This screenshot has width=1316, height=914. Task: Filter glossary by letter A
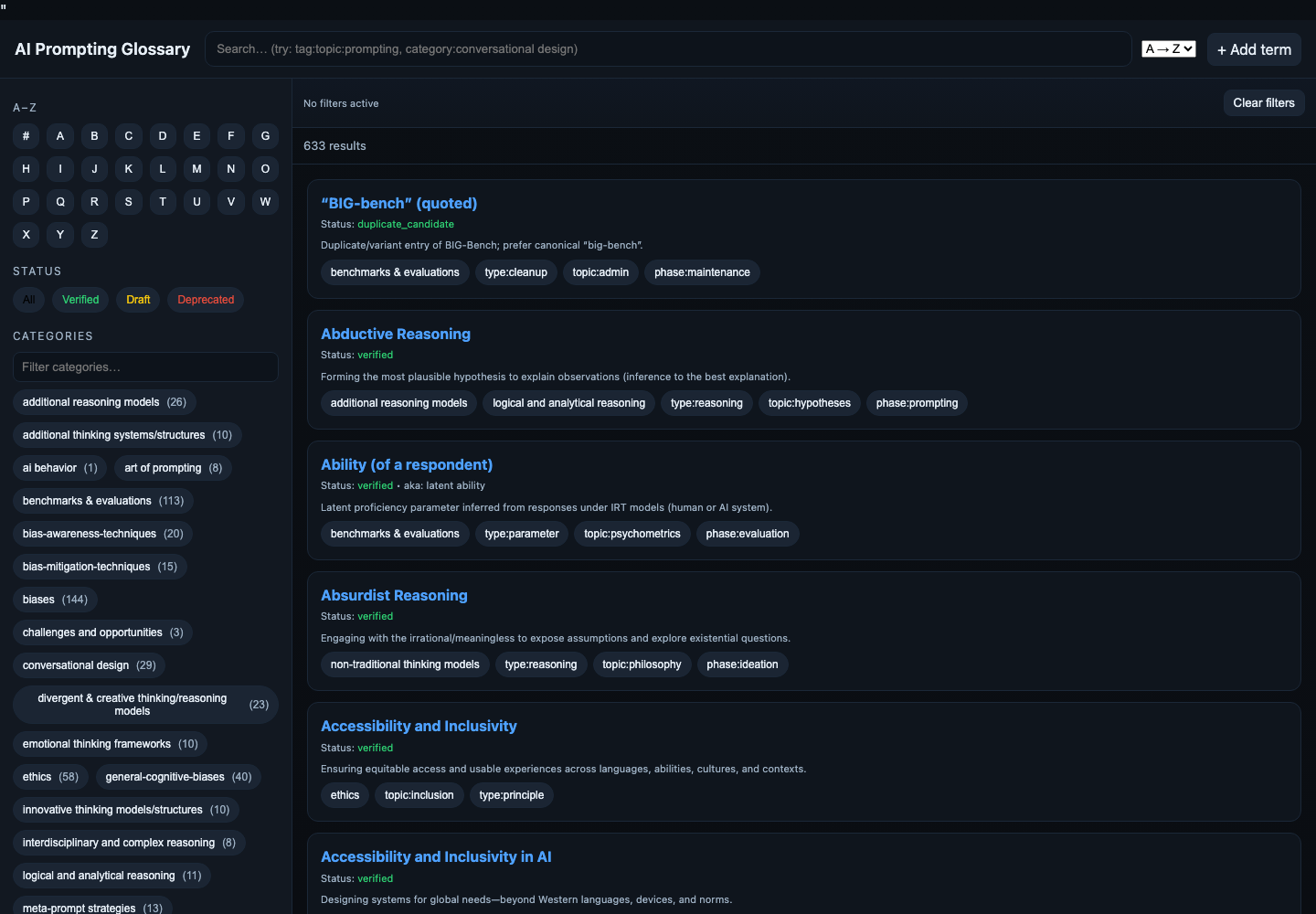pyautogui.click(x=60, y=136)
